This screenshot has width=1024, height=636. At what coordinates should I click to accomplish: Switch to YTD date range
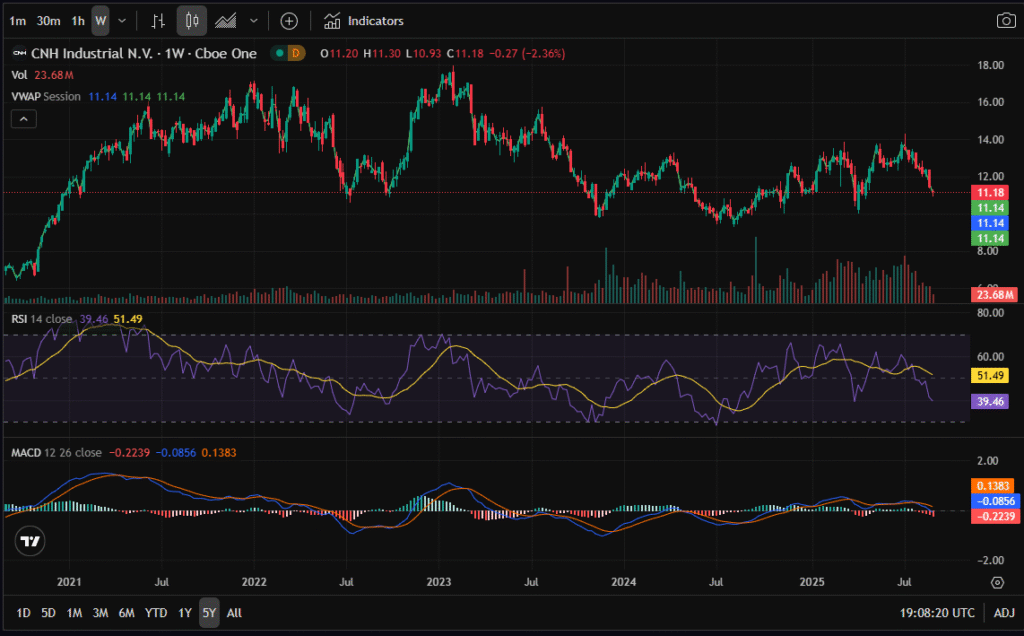[x=155, y=612]
